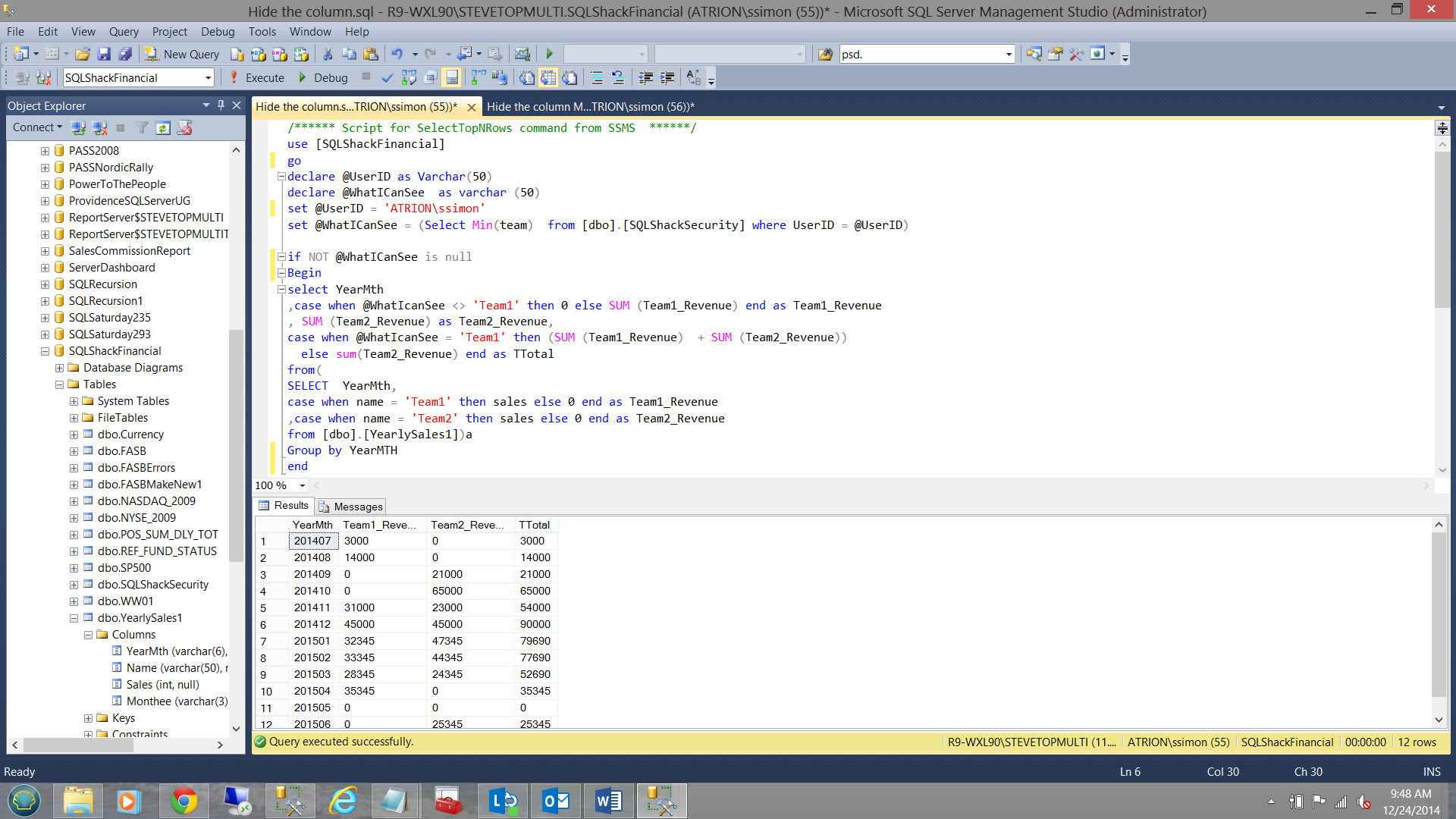
Task: Click the Cut scissors icon
Action: click(328, 54)
